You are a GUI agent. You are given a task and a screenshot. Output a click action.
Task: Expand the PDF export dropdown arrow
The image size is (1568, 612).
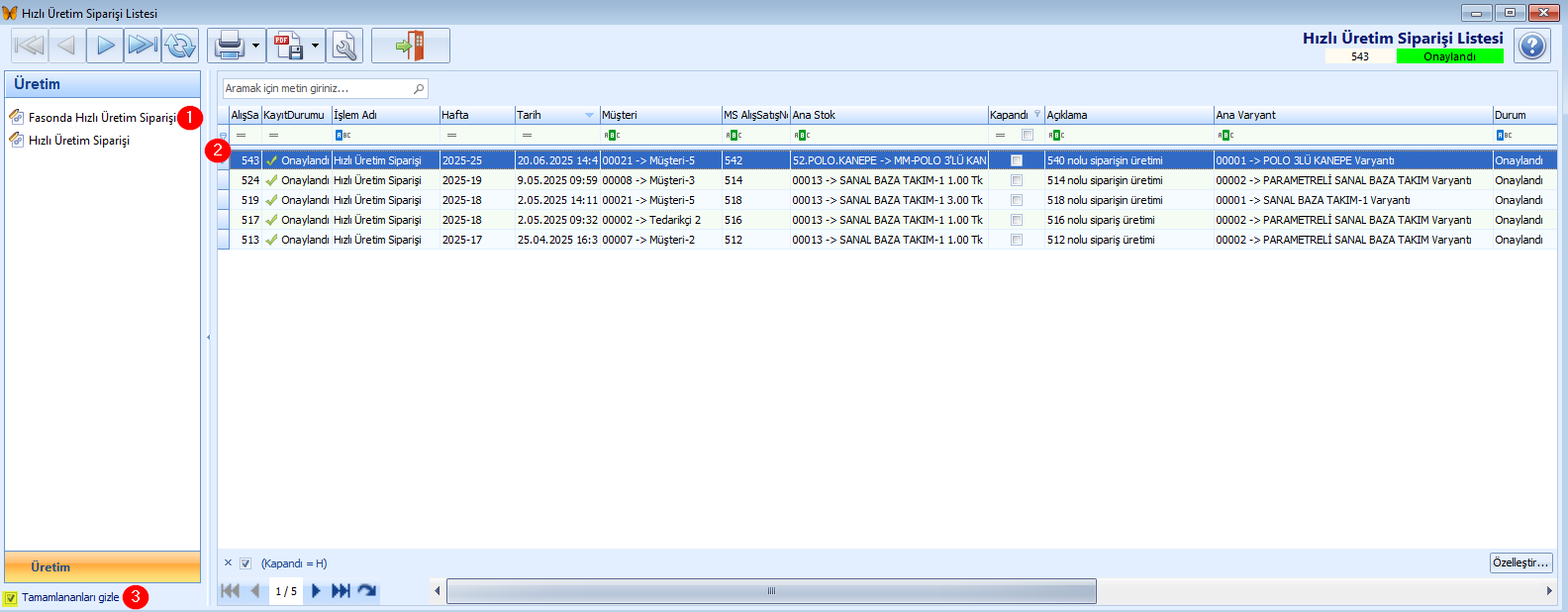315,46
